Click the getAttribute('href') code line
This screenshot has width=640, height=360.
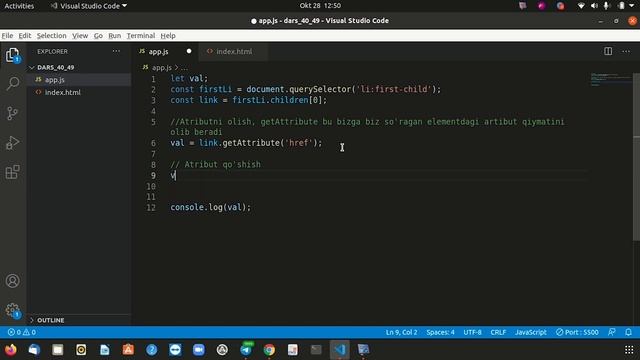pyautogui.click(x=246, y=143)
